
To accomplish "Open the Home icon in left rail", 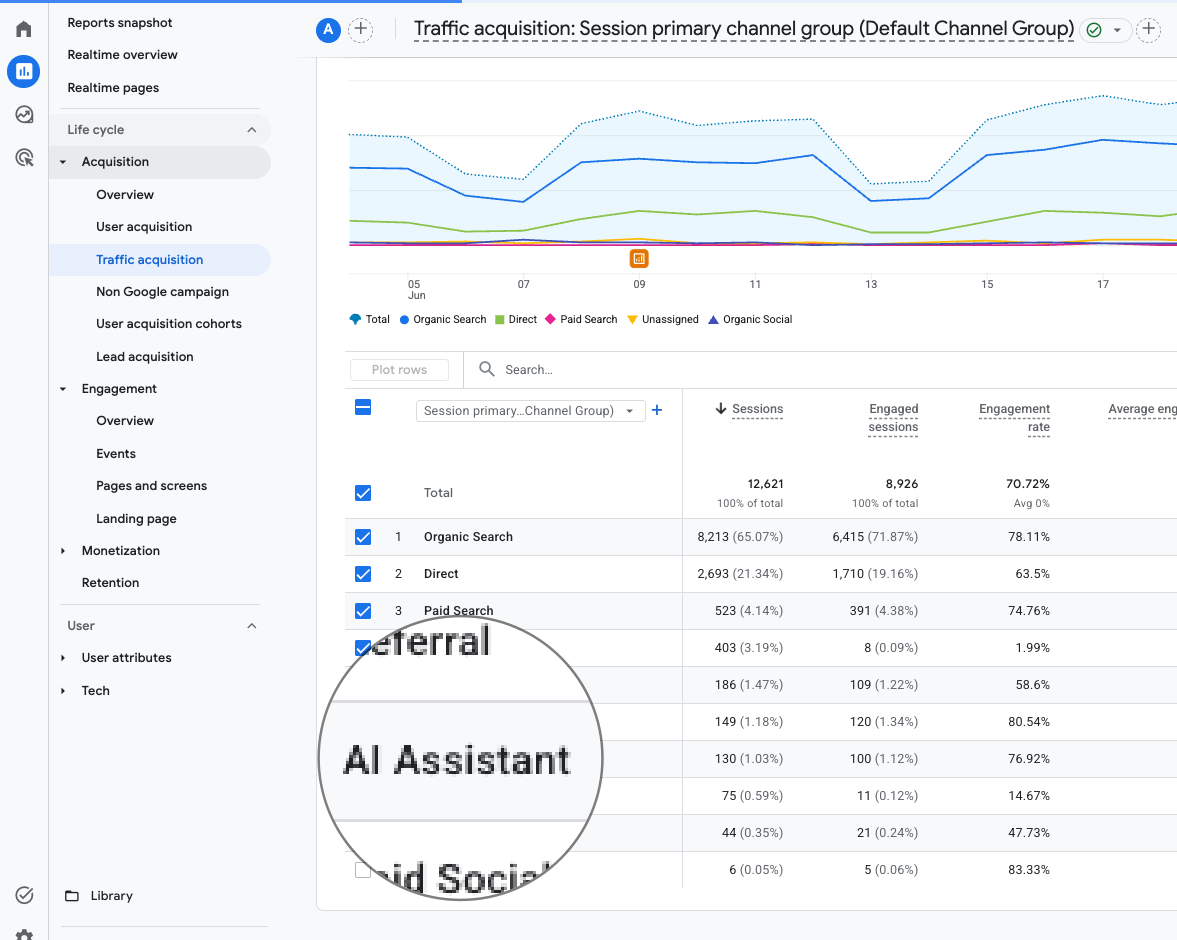I will (x=24, y=29).
